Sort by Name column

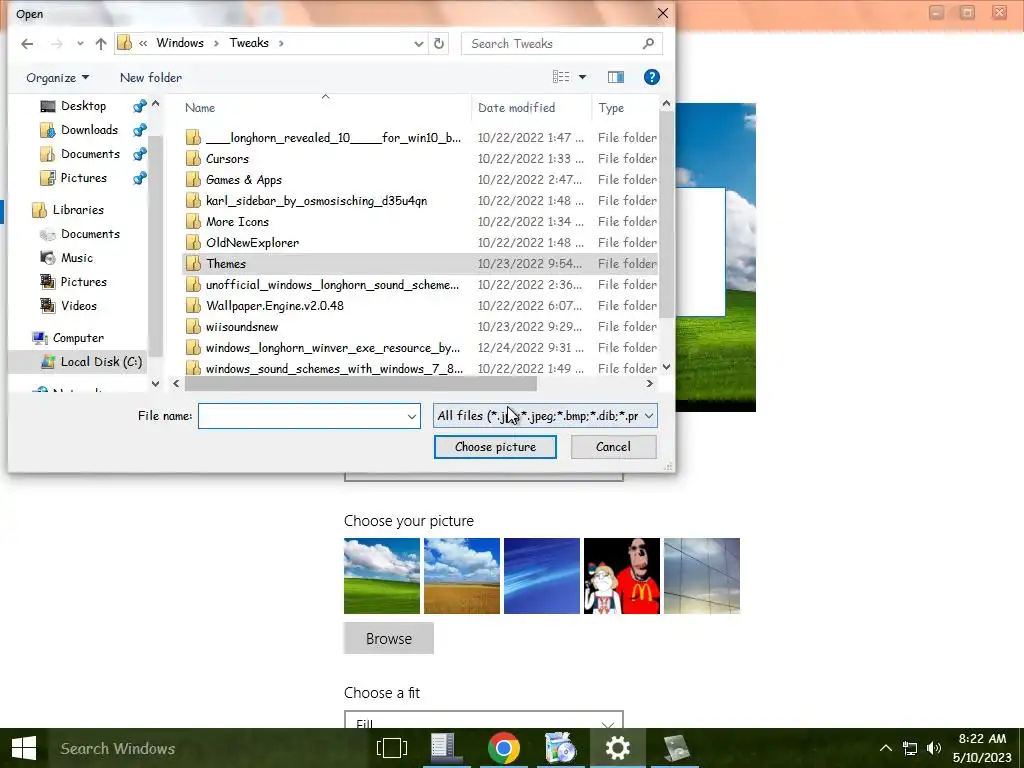[x=200, y=108]
